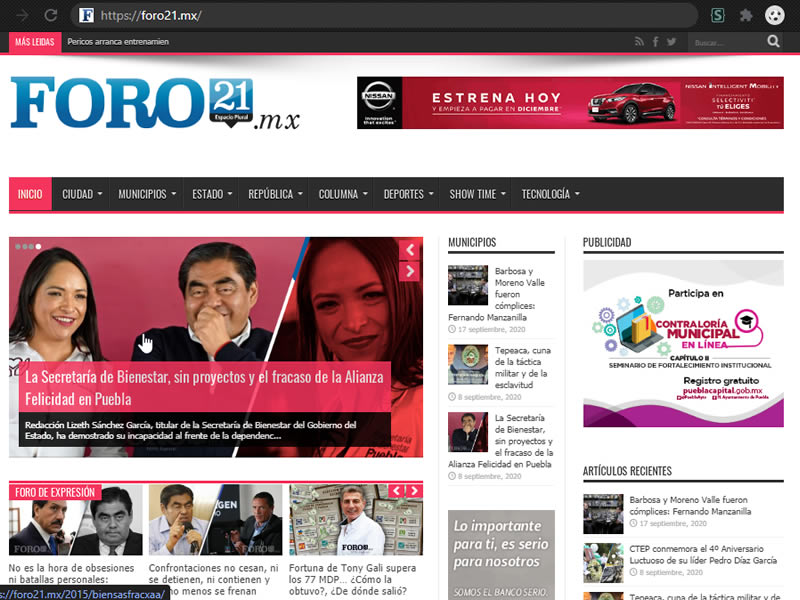Click the browser address bar URL
The height and width of the screenshot is (600, 800).
(151, 16)
